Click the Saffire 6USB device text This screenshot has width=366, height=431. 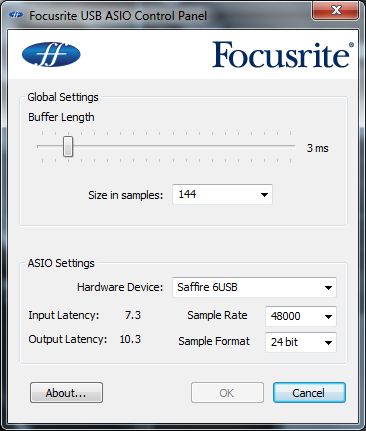tap(207, 287)
